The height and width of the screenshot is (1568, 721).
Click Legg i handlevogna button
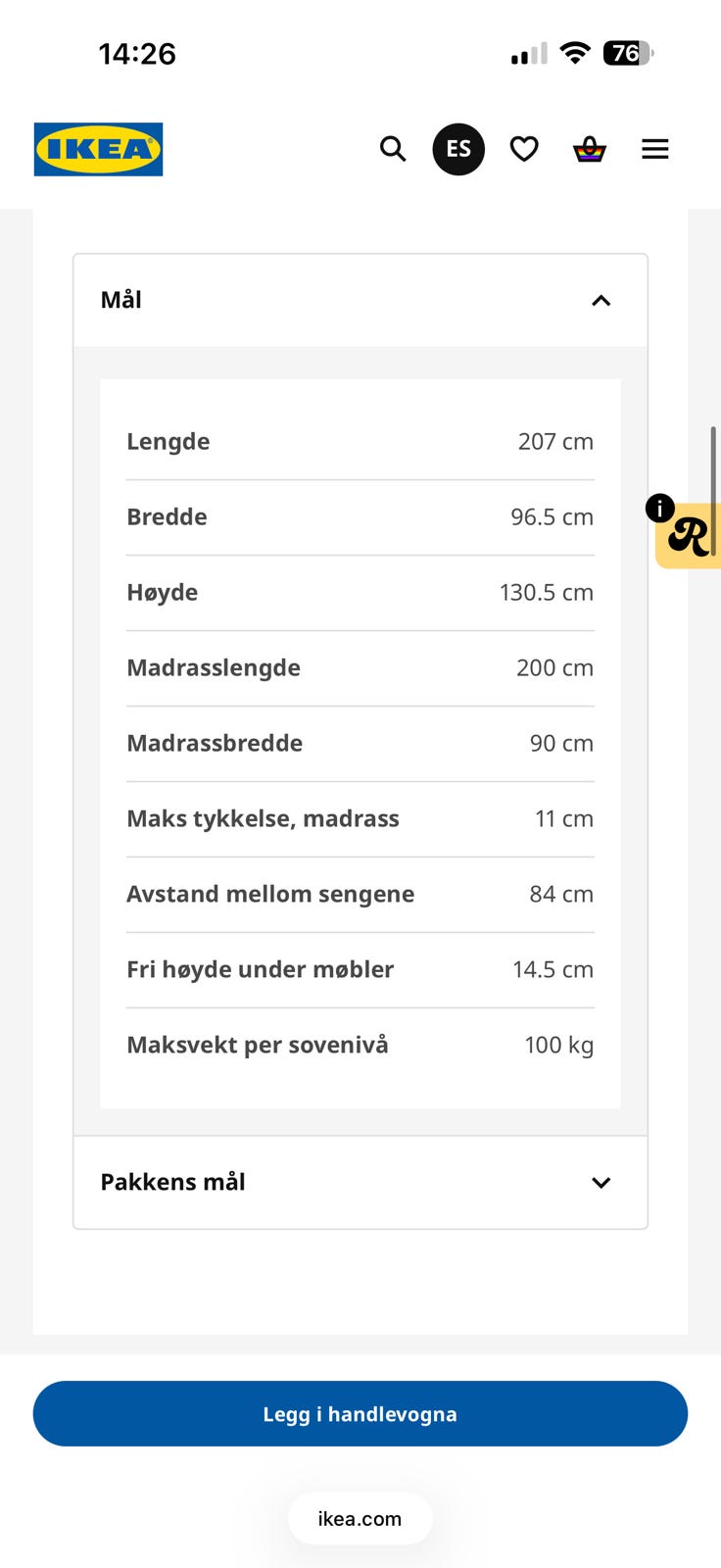(360, 1413)
